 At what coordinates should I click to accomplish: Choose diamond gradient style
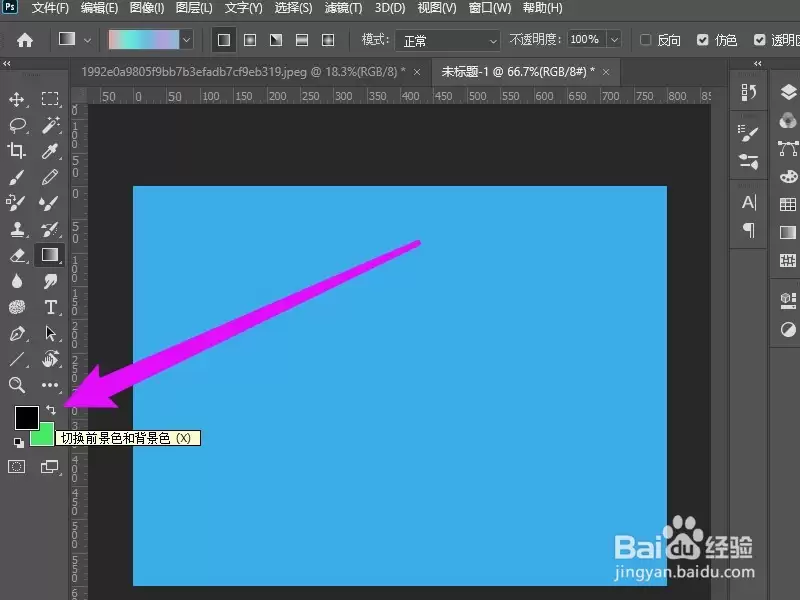[x=328, y=40]
